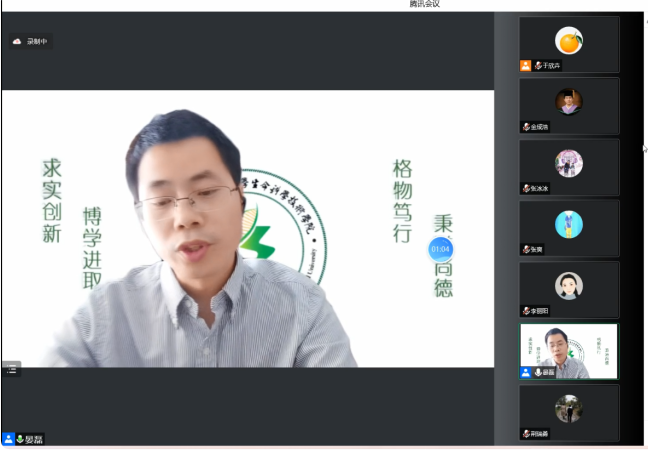
Task: Click the 01:04 blue timer bubble
Action: 440,248
